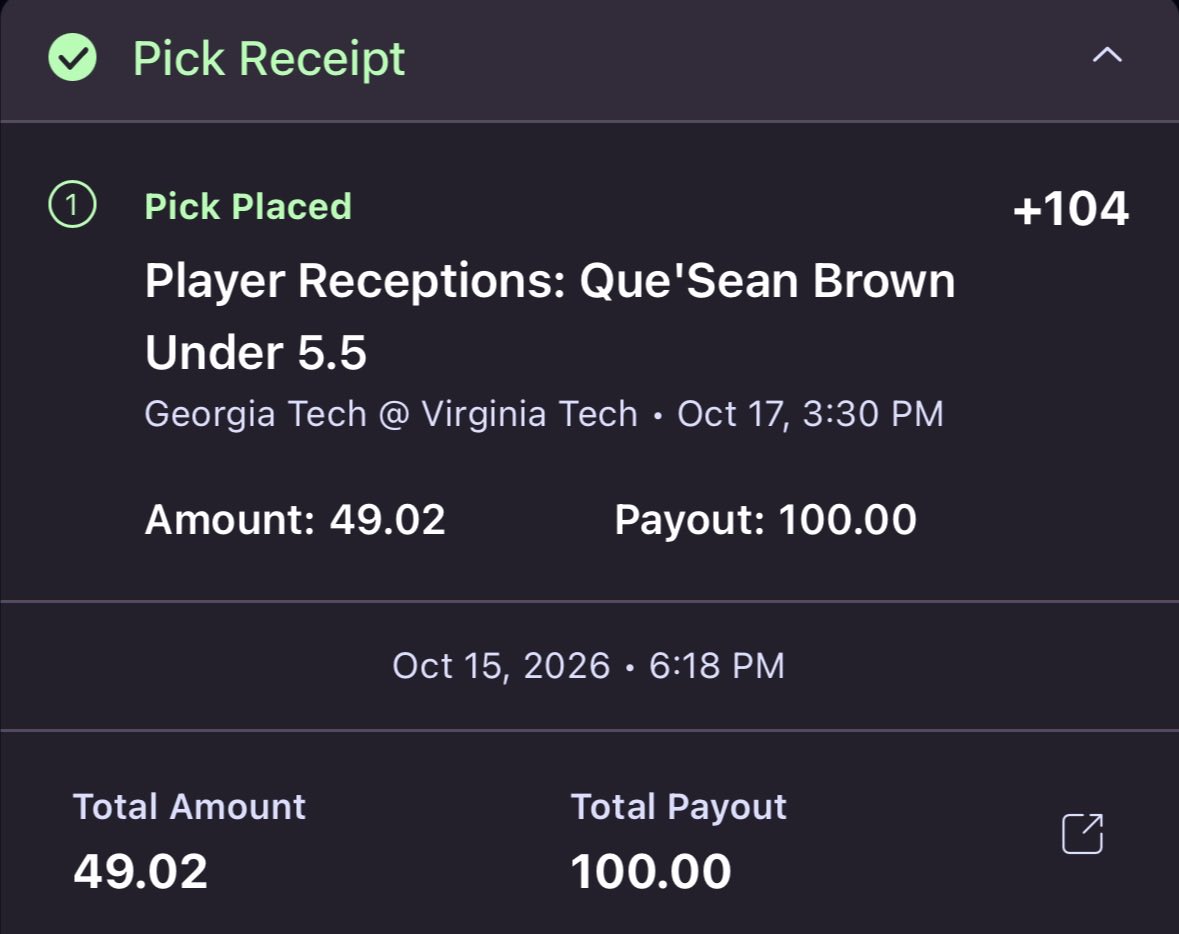
Task: Click the green checkmark circle icon
Action: pos(72,57)
